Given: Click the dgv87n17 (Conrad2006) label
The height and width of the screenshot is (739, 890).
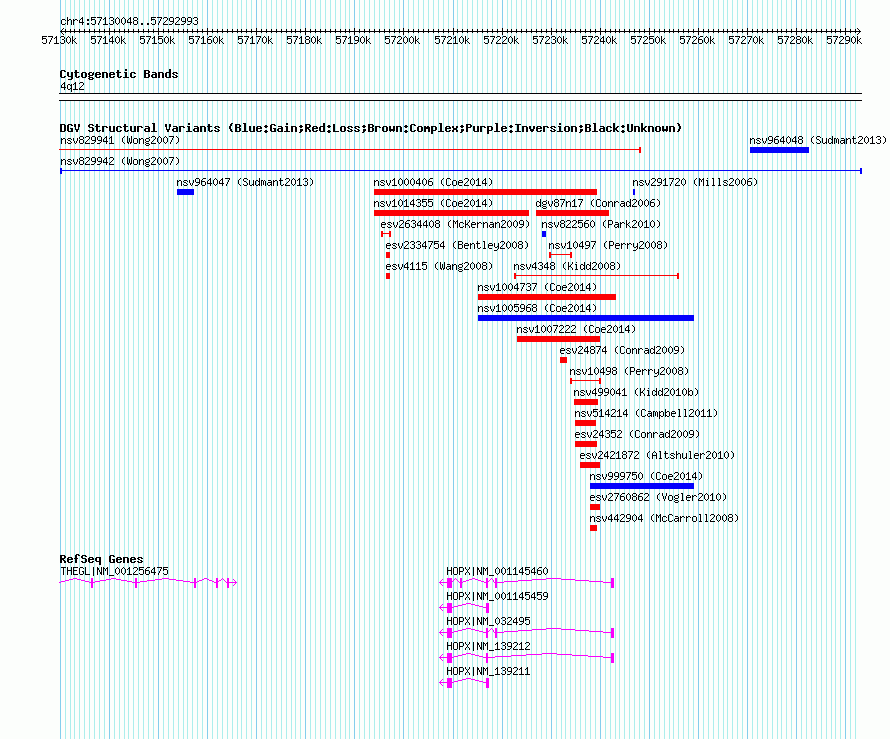Looking at the screenshot, I should coord(598,203).
